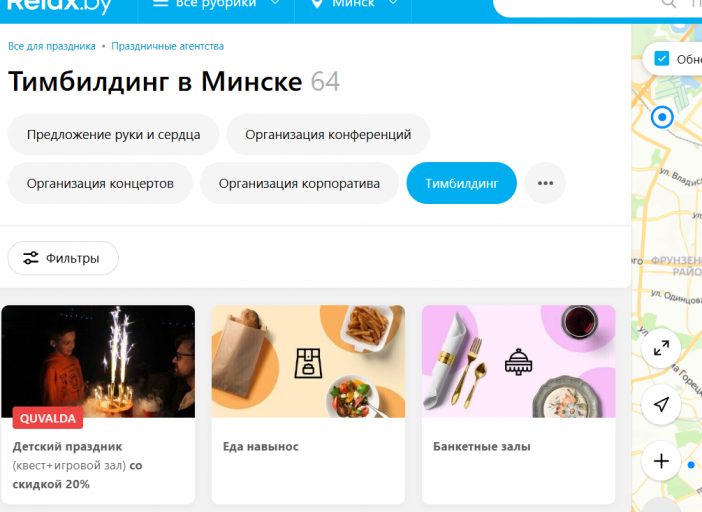The width and height of the screenshot is (702, 512).
Task: Expand the map to fullscreen
Action: coord(661,348)
